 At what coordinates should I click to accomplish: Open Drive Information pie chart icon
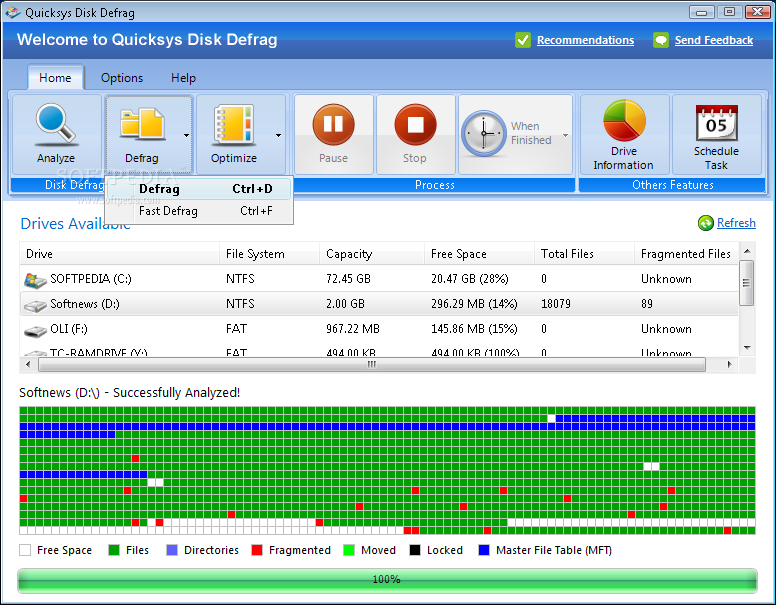624,120
